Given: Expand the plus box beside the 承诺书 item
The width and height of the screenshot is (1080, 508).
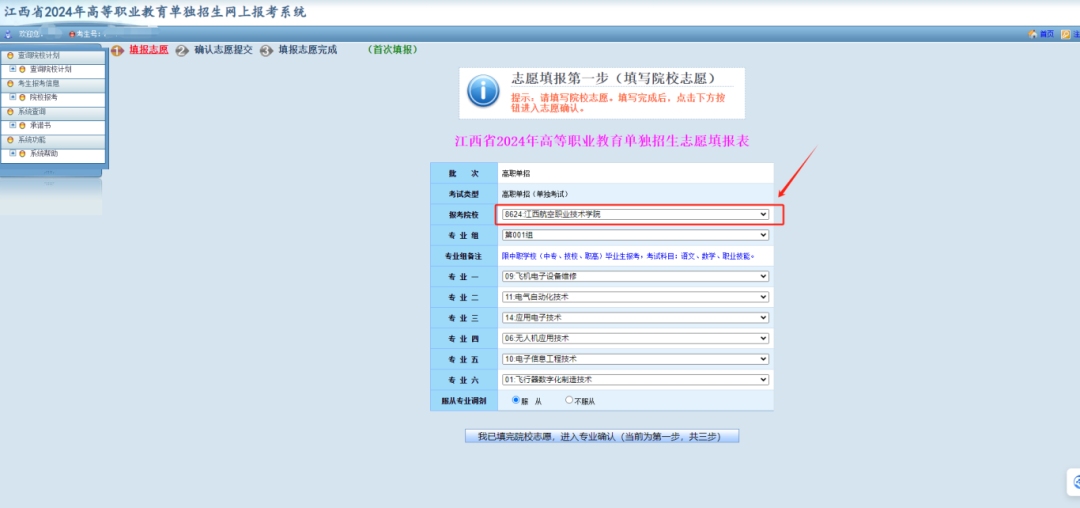Looking at the screenshot, I should (12, 125).
